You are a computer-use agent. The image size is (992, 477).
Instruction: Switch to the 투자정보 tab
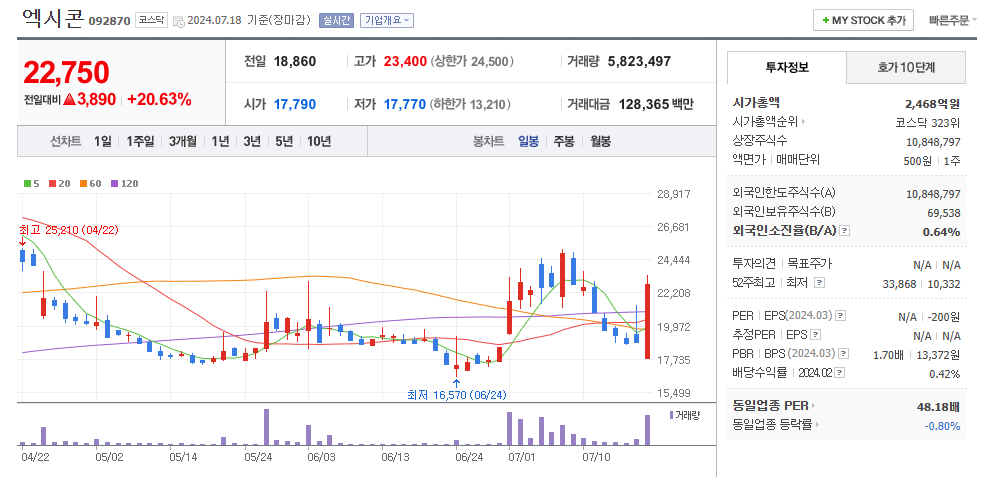click(786, 67)
